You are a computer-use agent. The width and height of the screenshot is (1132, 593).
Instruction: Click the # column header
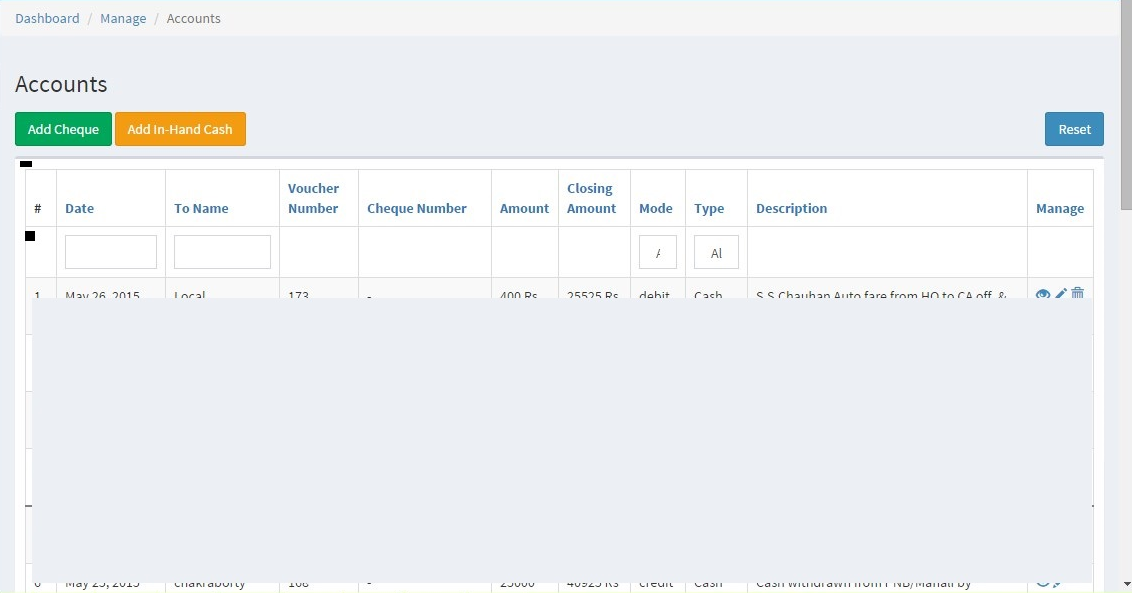(x=38, y=208)
